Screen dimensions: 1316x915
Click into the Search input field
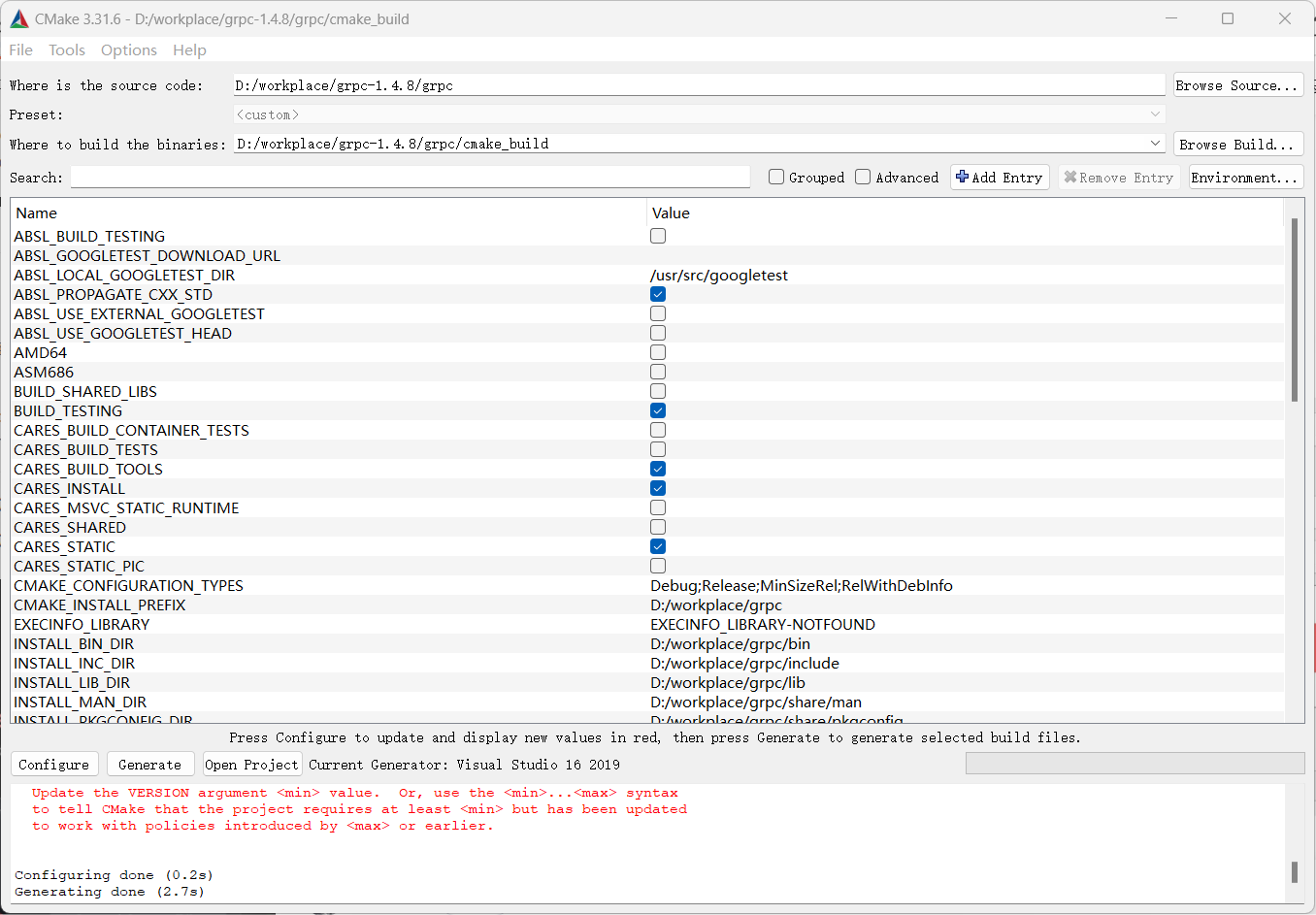410,178
